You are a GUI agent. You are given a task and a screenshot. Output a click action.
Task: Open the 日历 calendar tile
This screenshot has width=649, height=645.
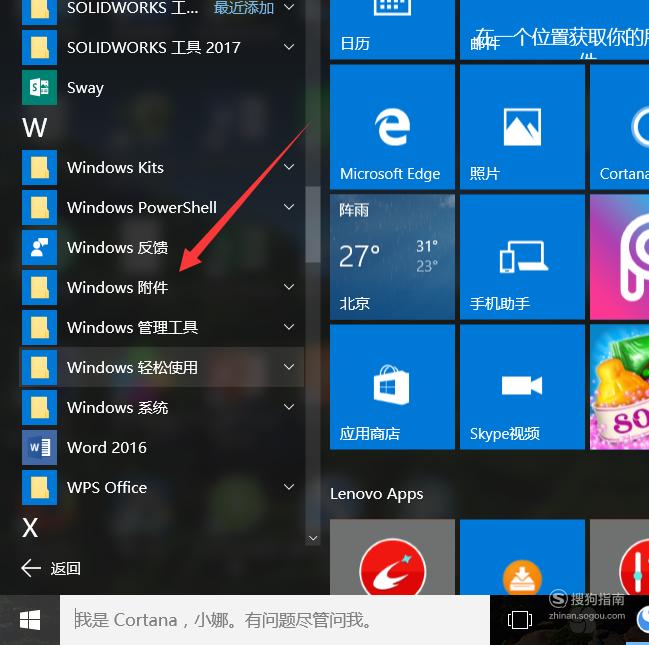tap(392, 30)
